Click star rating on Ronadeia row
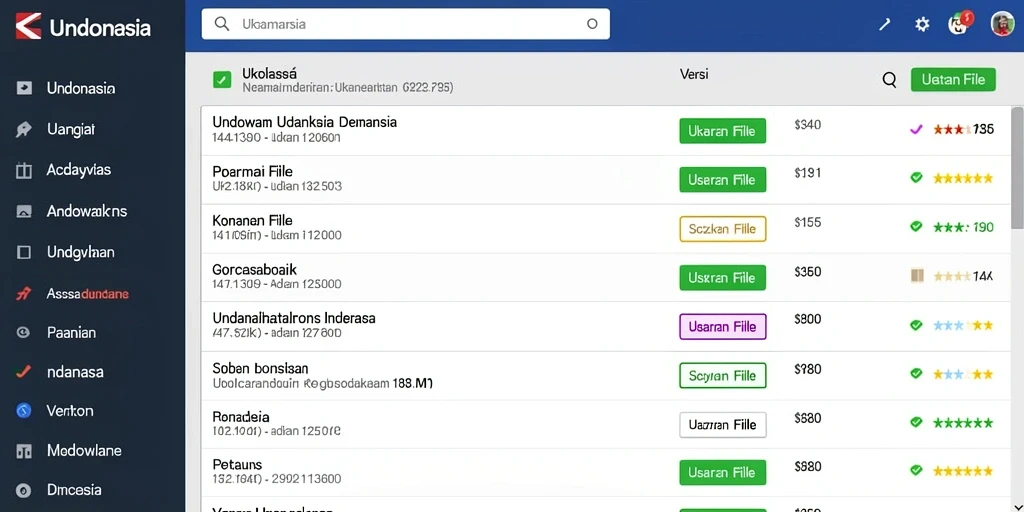The height and width of the screenshot is (512, 1024). pyautogui.click(x=963, y=423)
